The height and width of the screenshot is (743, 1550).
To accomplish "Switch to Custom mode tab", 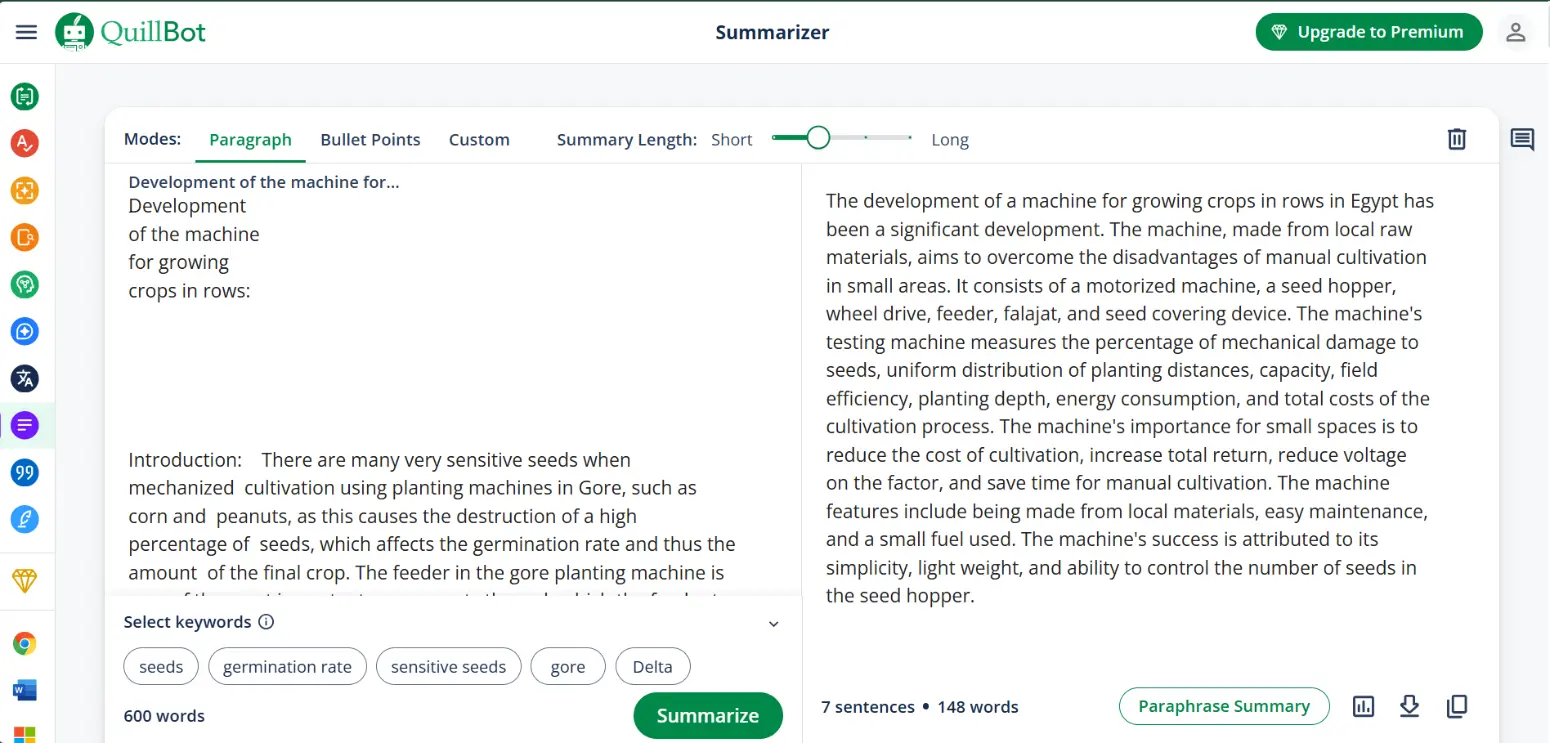I will [479, 140].
